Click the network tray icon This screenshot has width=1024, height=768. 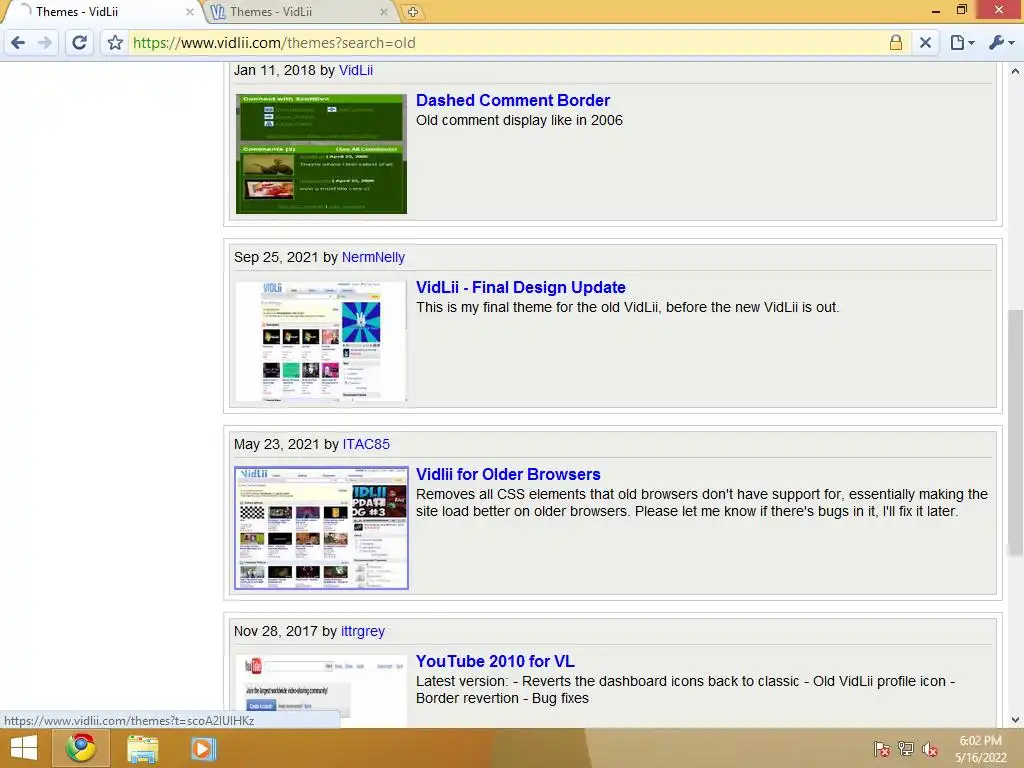[906, 749]
